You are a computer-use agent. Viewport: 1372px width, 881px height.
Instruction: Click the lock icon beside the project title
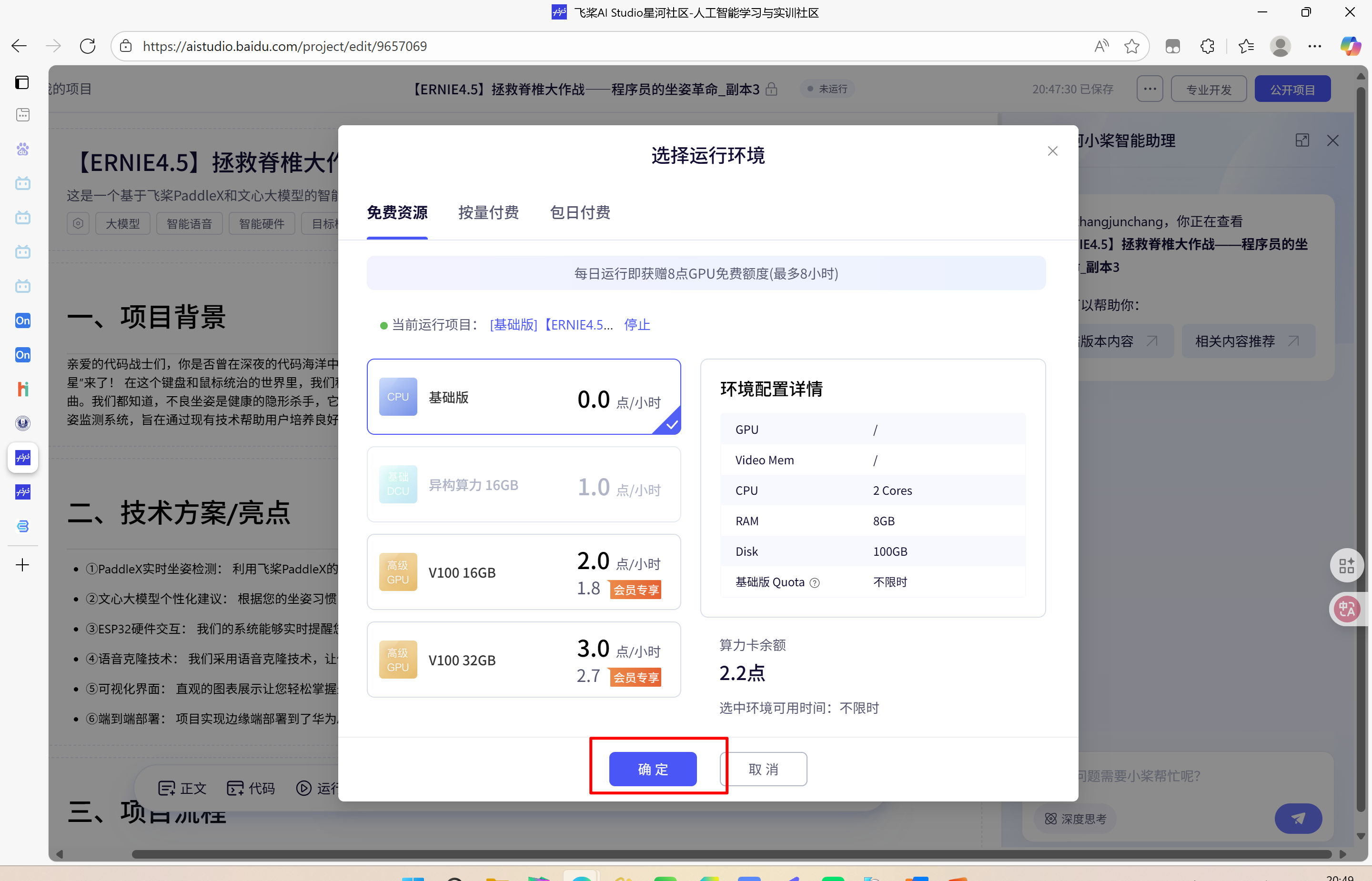click(771, 89)
